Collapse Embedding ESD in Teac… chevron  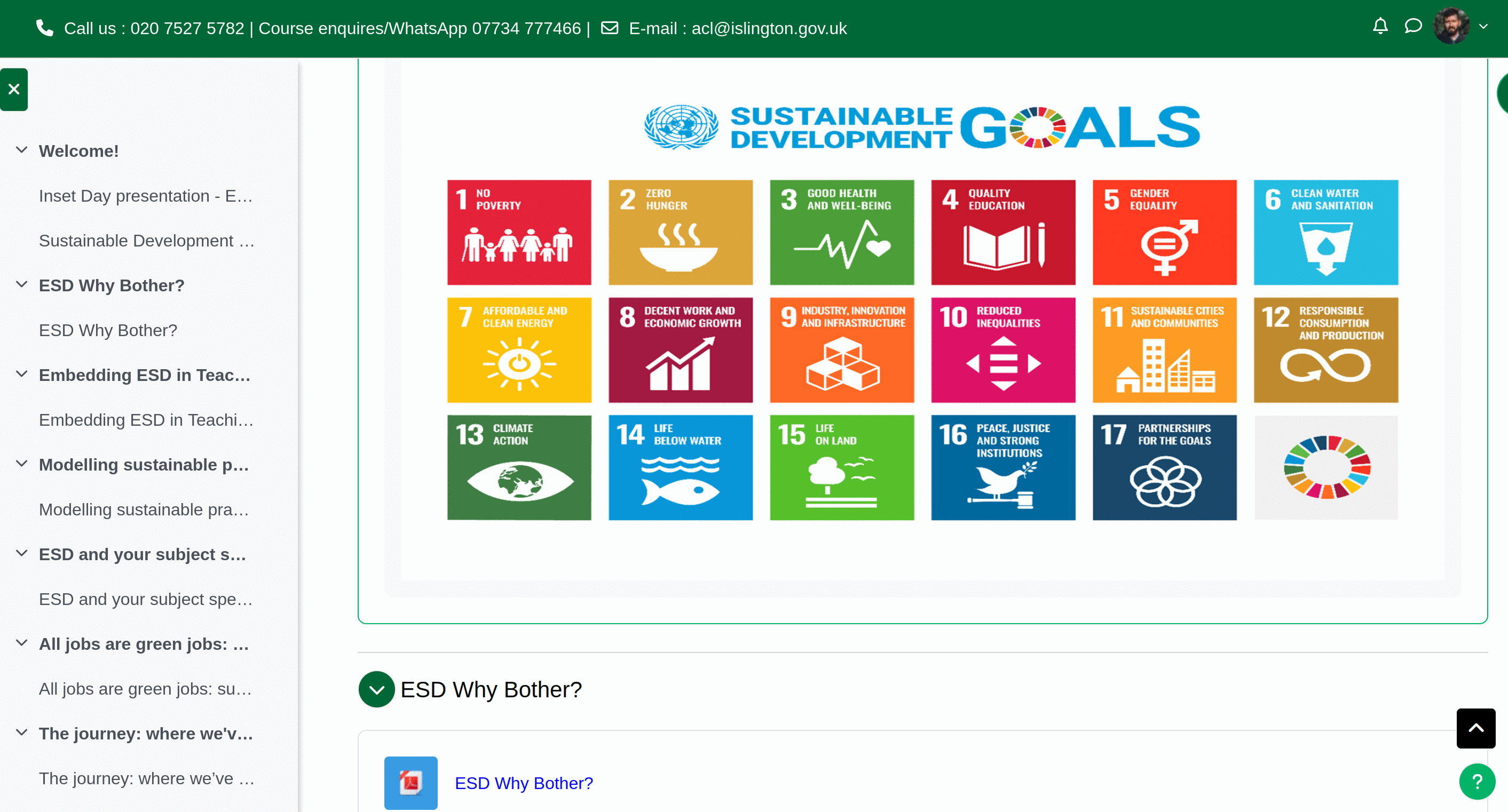click(x=22, y=374)
